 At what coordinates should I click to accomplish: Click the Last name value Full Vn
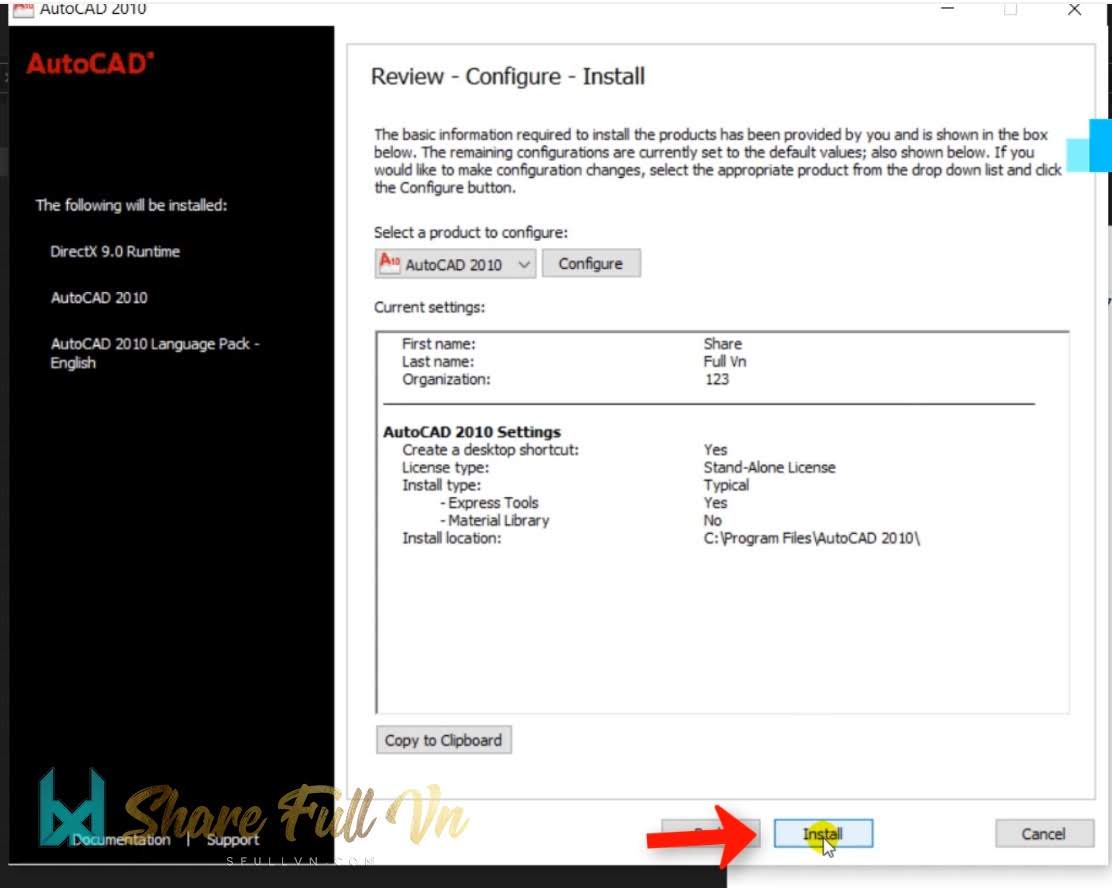(725, 362)
